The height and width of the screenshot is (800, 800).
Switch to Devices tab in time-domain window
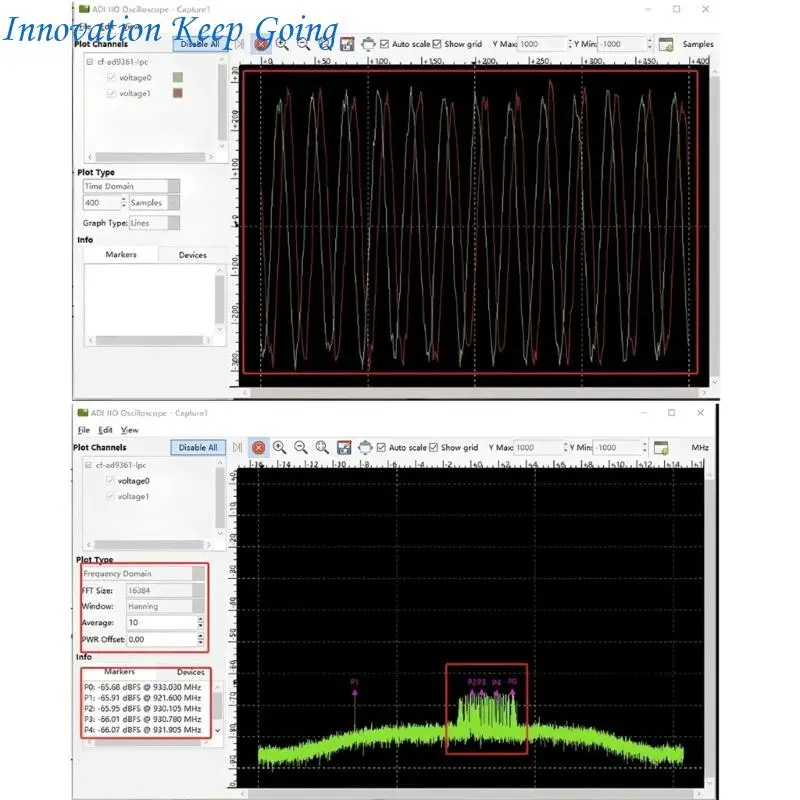click(x=192, y=255)
